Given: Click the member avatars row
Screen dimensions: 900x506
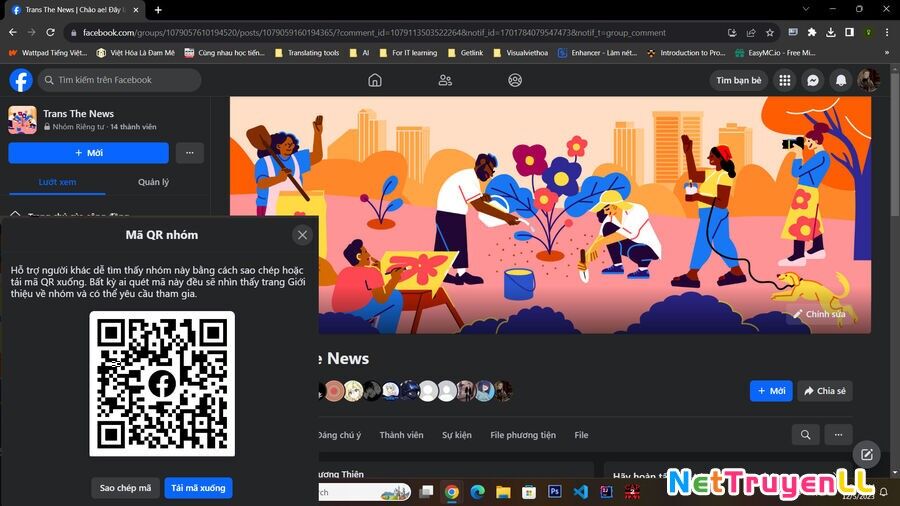Looking at the screenshot, I should [416, 391].
